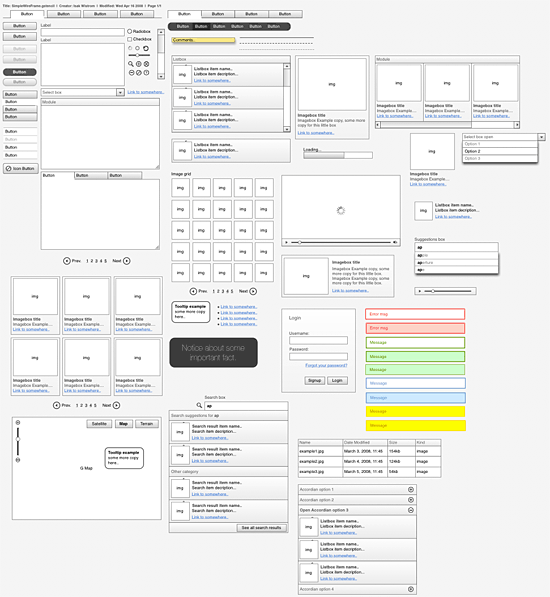The image size is (550, 597).
Task: Click the magnifier icon beside the Search box
Action: coord(199,405)
